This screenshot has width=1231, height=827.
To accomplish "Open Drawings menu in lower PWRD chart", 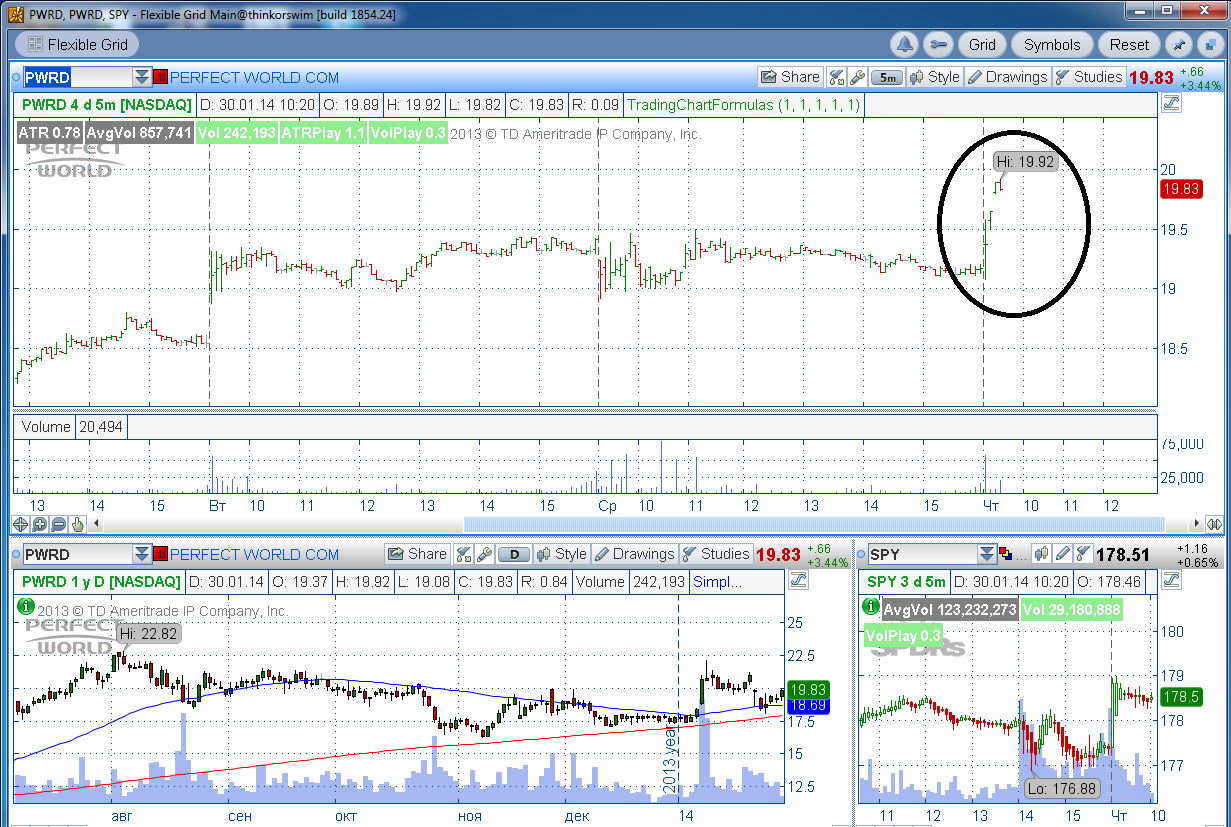I will coord(634,554).
